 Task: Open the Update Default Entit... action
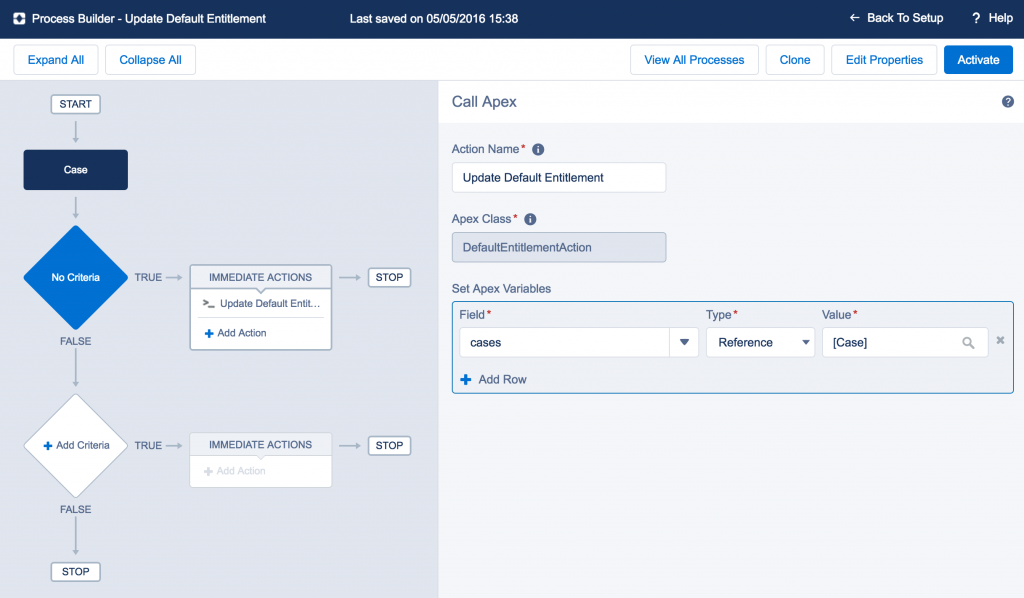(261, 304)
